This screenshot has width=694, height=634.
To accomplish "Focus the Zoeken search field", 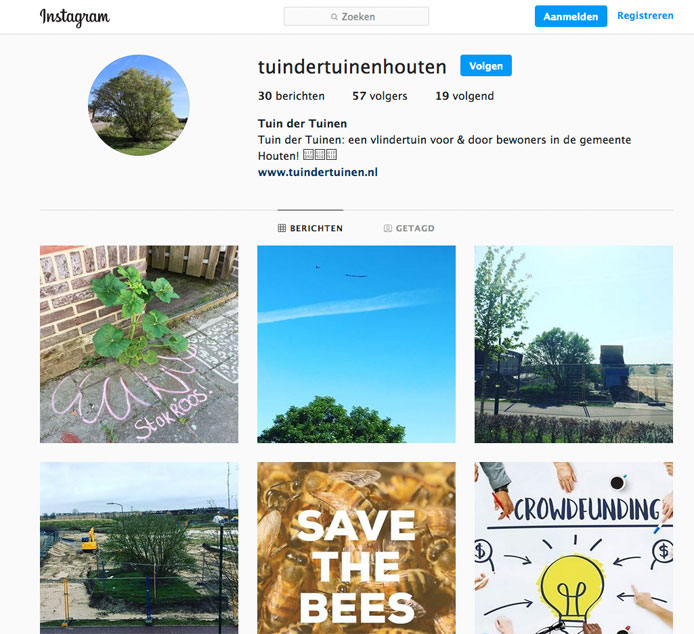I will tap(356, 16).
